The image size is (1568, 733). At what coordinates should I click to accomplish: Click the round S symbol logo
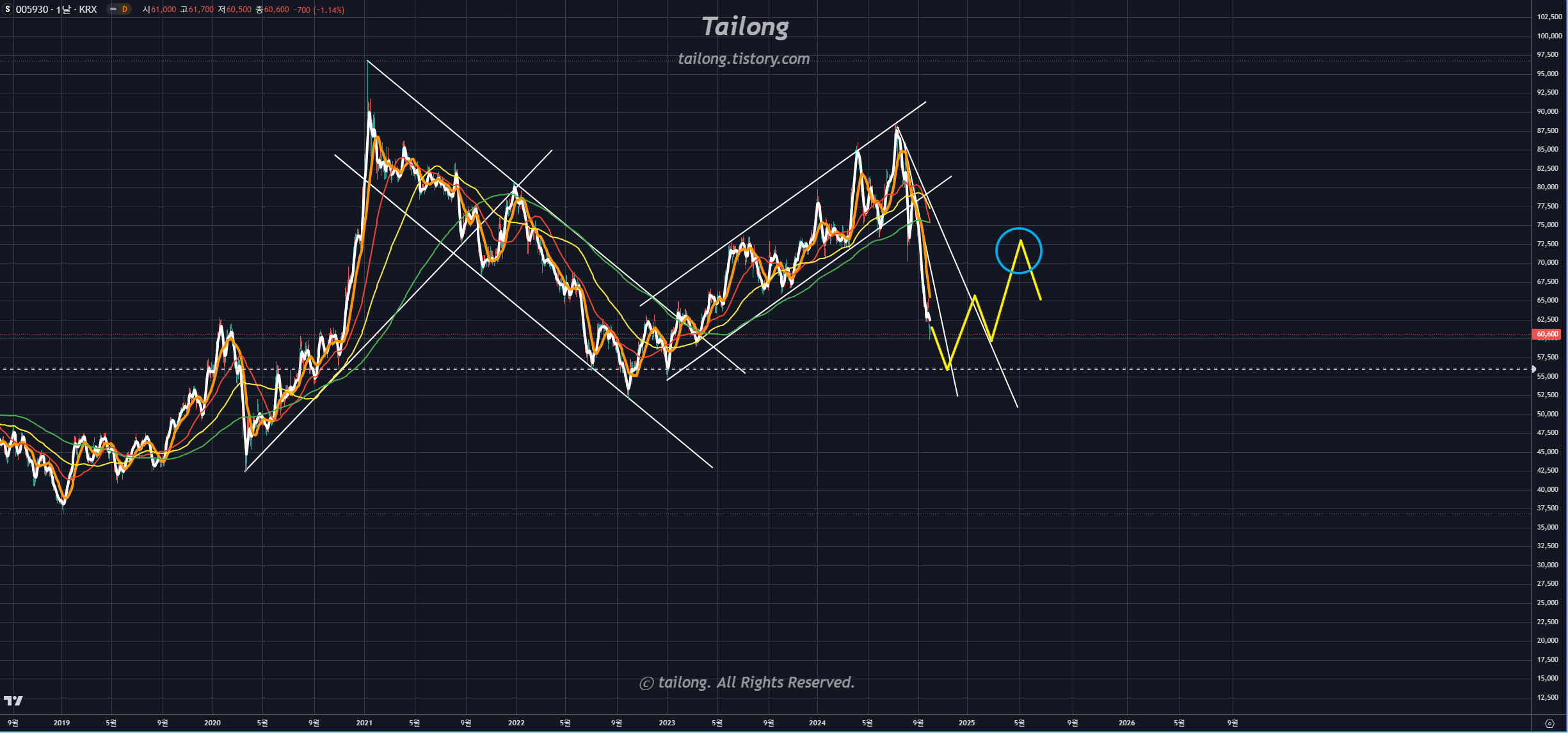coord(8,10)
